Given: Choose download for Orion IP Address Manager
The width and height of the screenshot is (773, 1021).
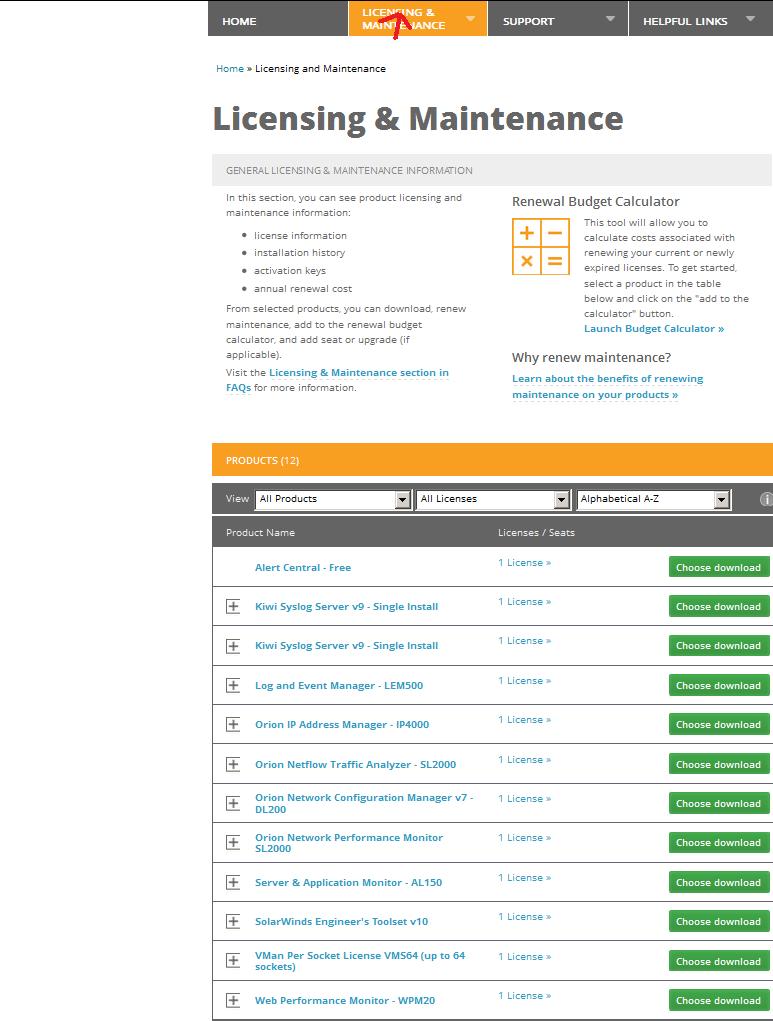Looking at the screenshot, I should click(719, 724).
